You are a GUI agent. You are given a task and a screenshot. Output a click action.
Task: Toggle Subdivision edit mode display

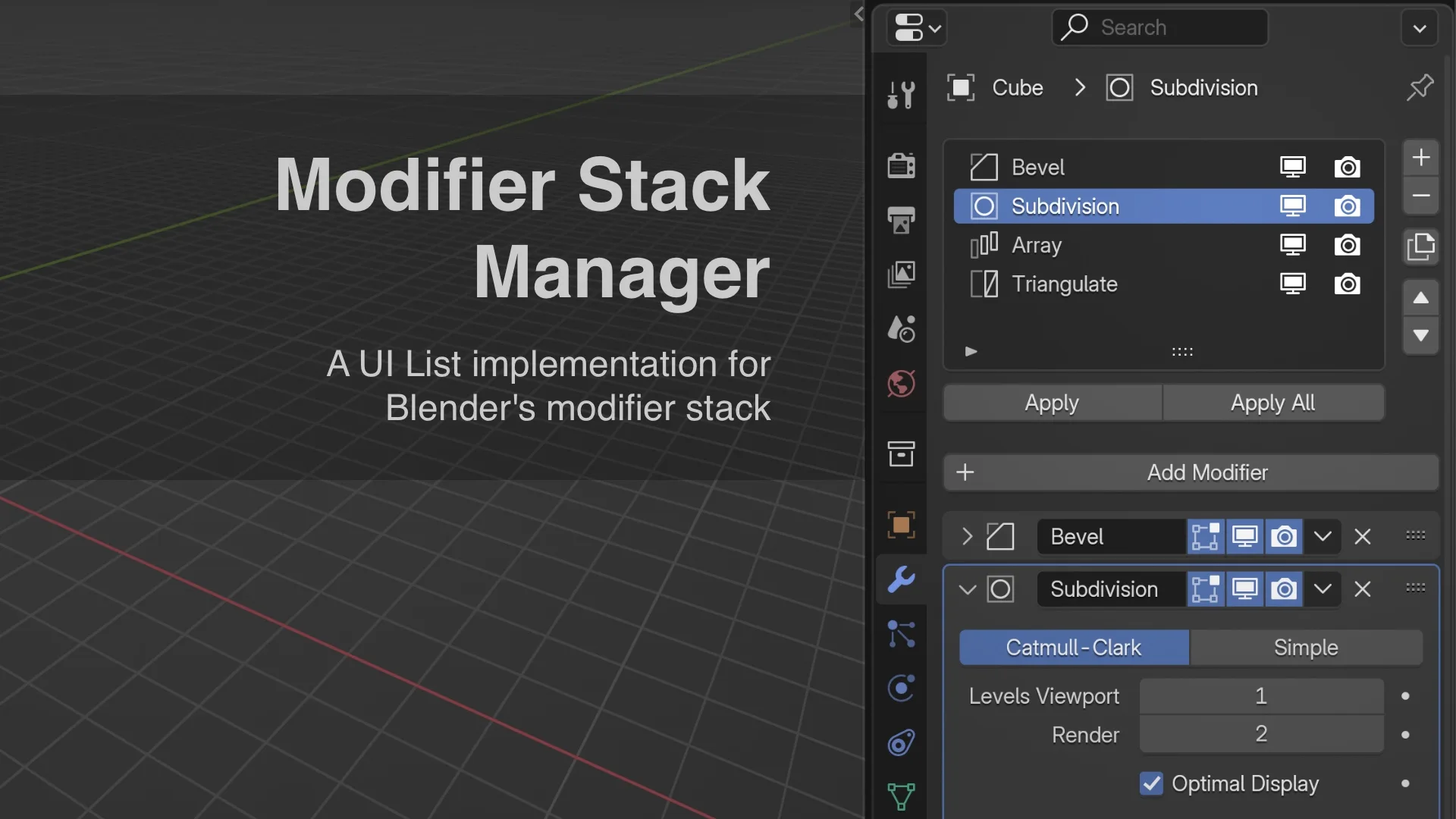(1205, 589)
